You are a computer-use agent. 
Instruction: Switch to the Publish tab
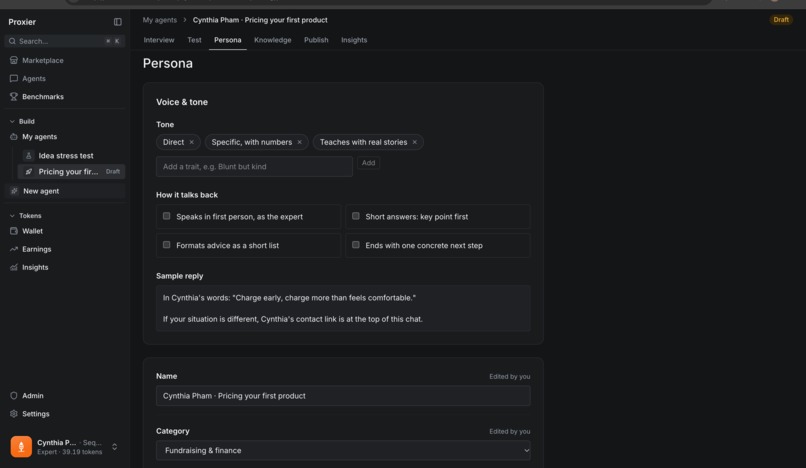point(316,40)
